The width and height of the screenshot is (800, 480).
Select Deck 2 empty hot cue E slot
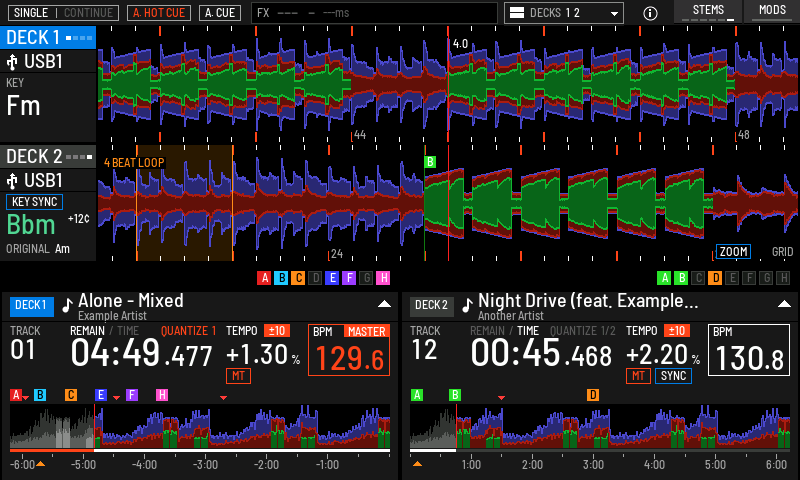pos(732,278)
